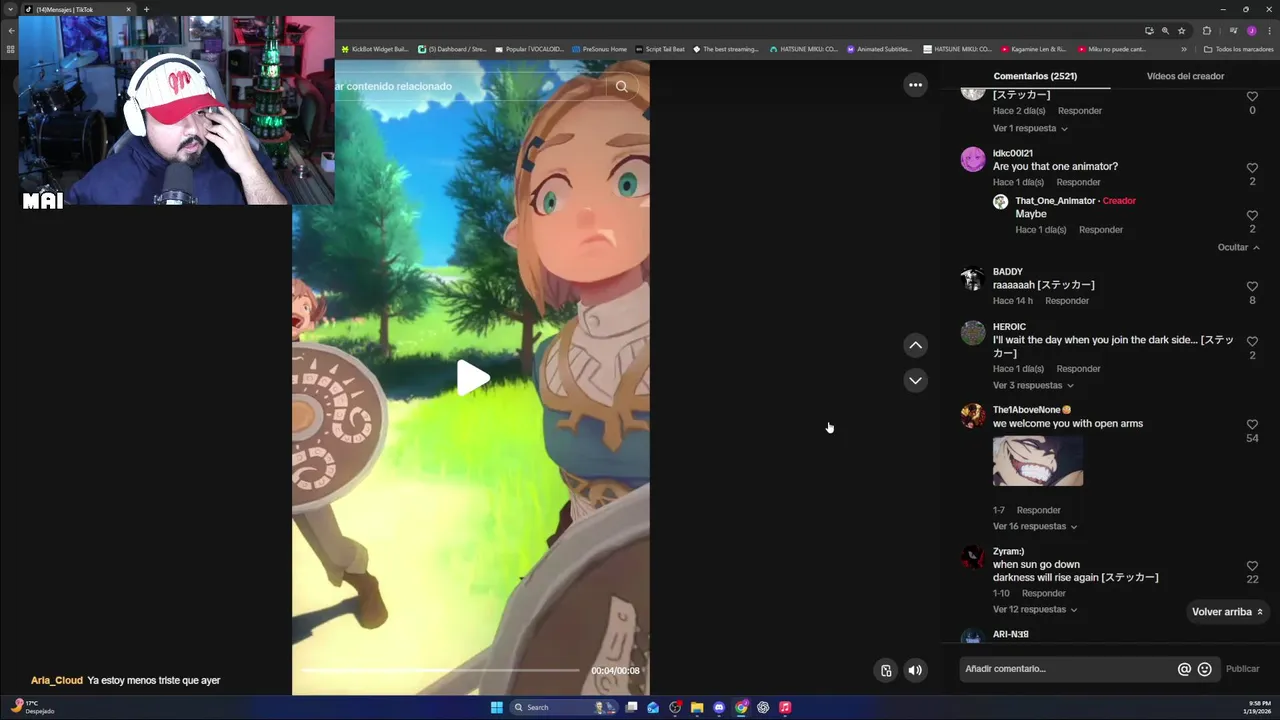
Task: Click 'Volver arriba' button
Action: click(1228, 612)
